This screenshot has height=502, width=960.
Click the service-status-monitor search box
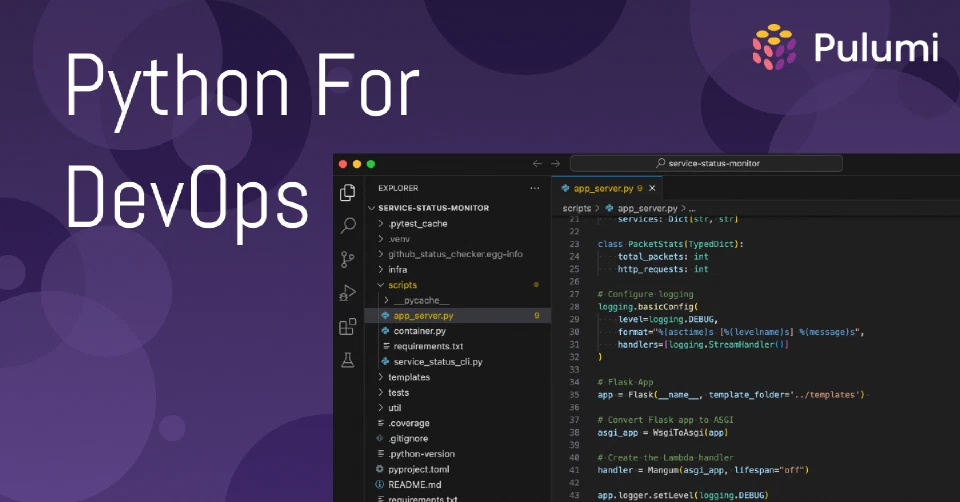click(706, 163)
